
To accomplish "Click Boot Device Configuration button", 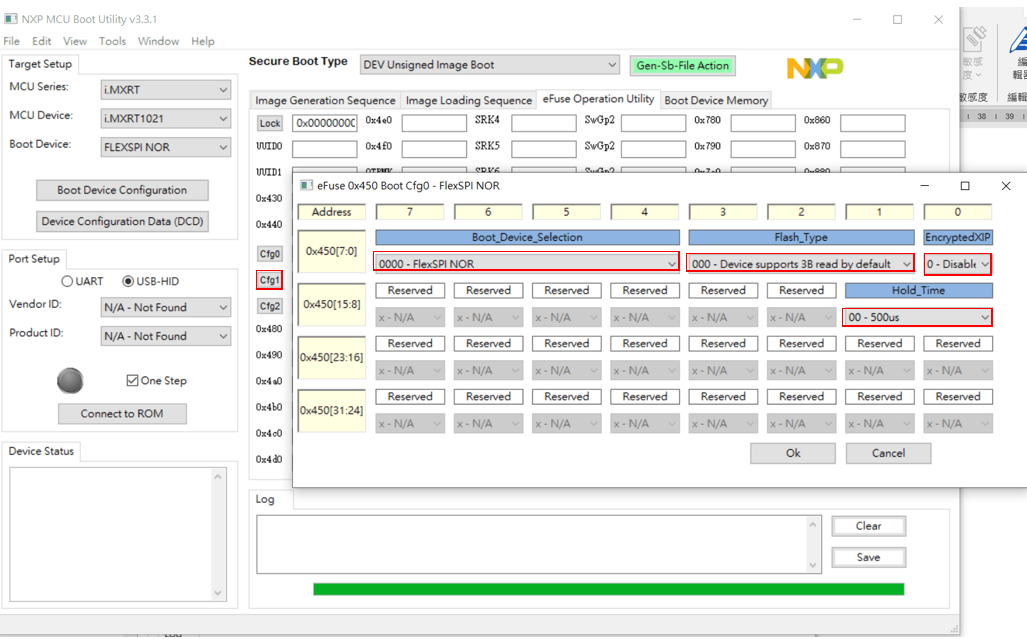I will (x=122, y=190).
